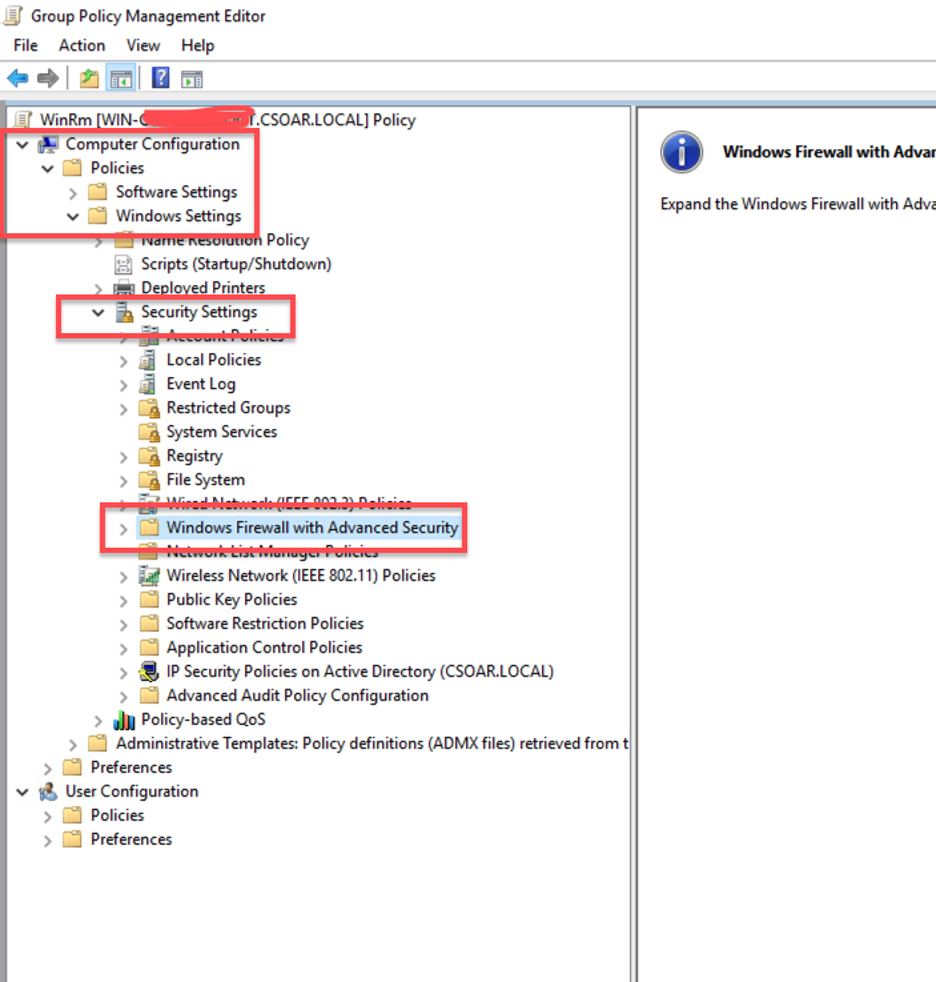Click the Back navigation arrow
Viewport: 936px width, 982px height.
click(x=17, y=78)
